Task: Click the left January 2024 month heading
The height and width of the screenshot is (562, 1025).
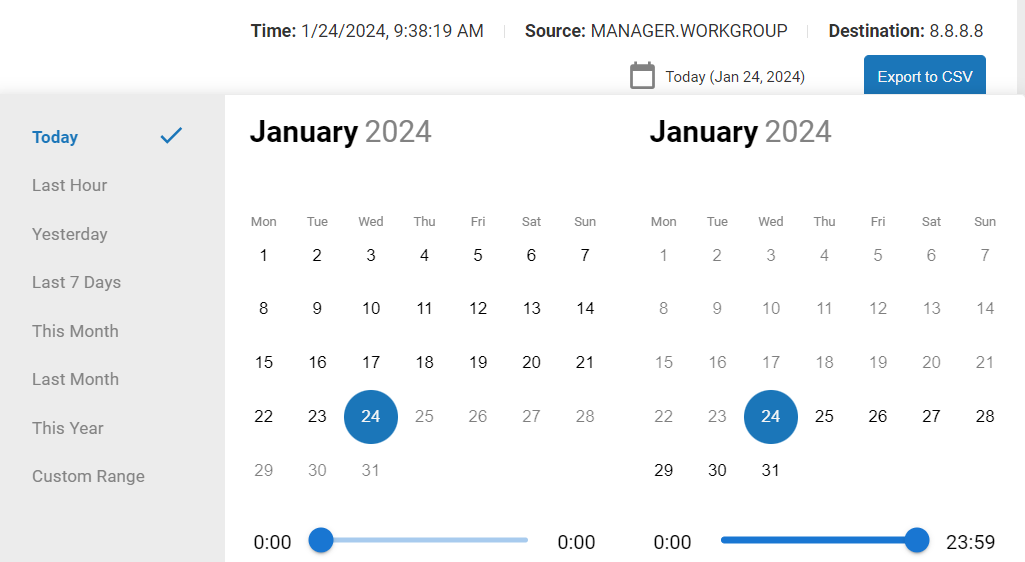Action: (341, 132)
